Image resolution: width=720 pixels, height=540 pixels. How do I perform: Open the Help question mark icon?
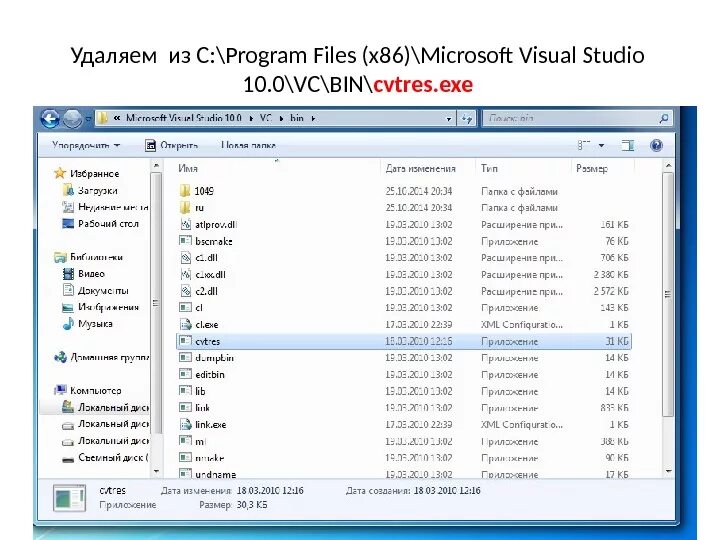coord(657,146)
